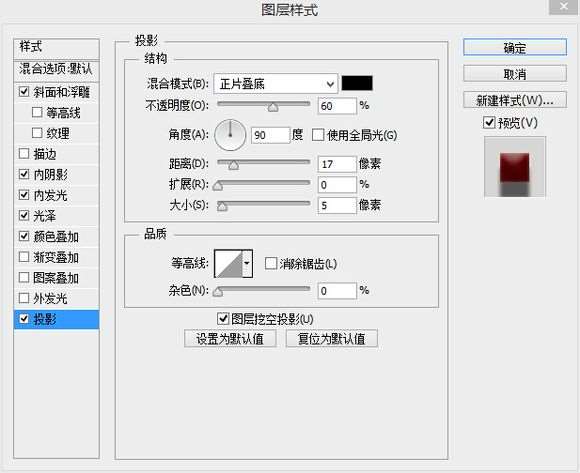This screenshot has height=473, width=580.
Task: Enable the 渐变叠加 checkbox
Action: [x=24, y=257]
